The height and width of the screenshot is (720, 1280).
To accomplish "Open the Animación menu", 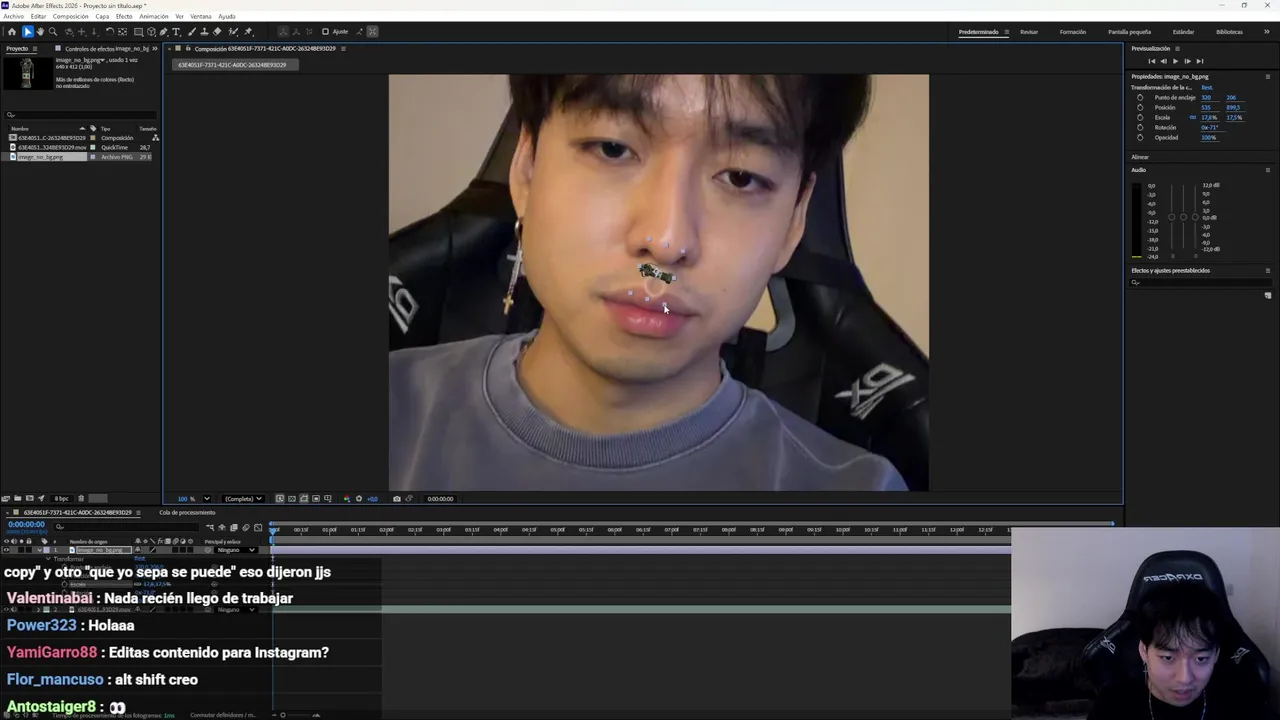I will [x=154, y=16].
